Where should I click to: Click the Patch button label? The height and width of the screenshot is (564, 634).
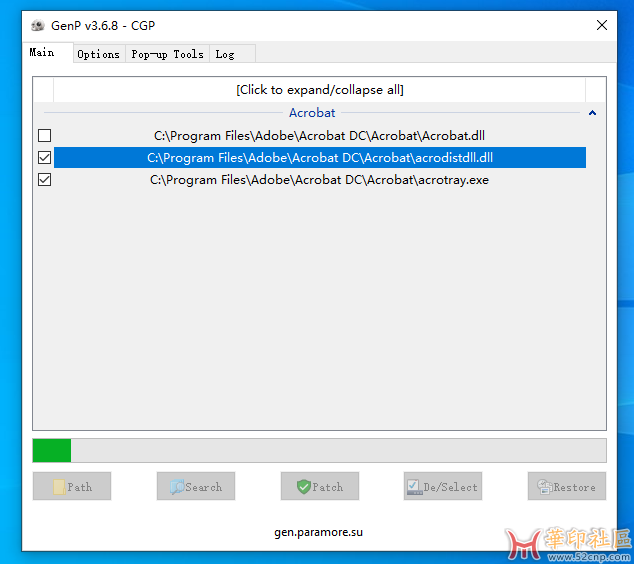[x=328, y=487]
